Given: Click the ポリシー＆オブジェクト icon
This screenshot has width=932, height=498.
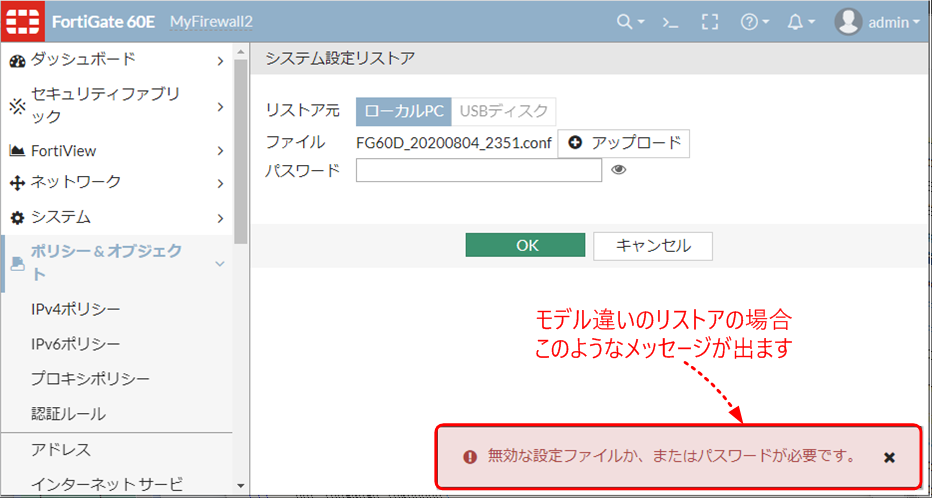Looking at the screenshot, I should 18,264.
